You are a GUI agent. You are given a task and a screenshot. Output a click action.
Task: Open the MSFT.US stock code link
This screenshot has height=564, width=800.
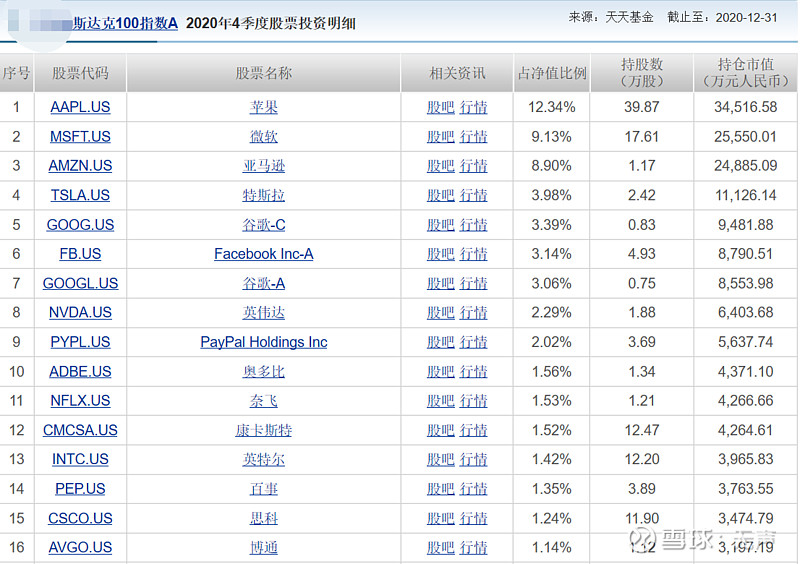(x=80, y=137)
